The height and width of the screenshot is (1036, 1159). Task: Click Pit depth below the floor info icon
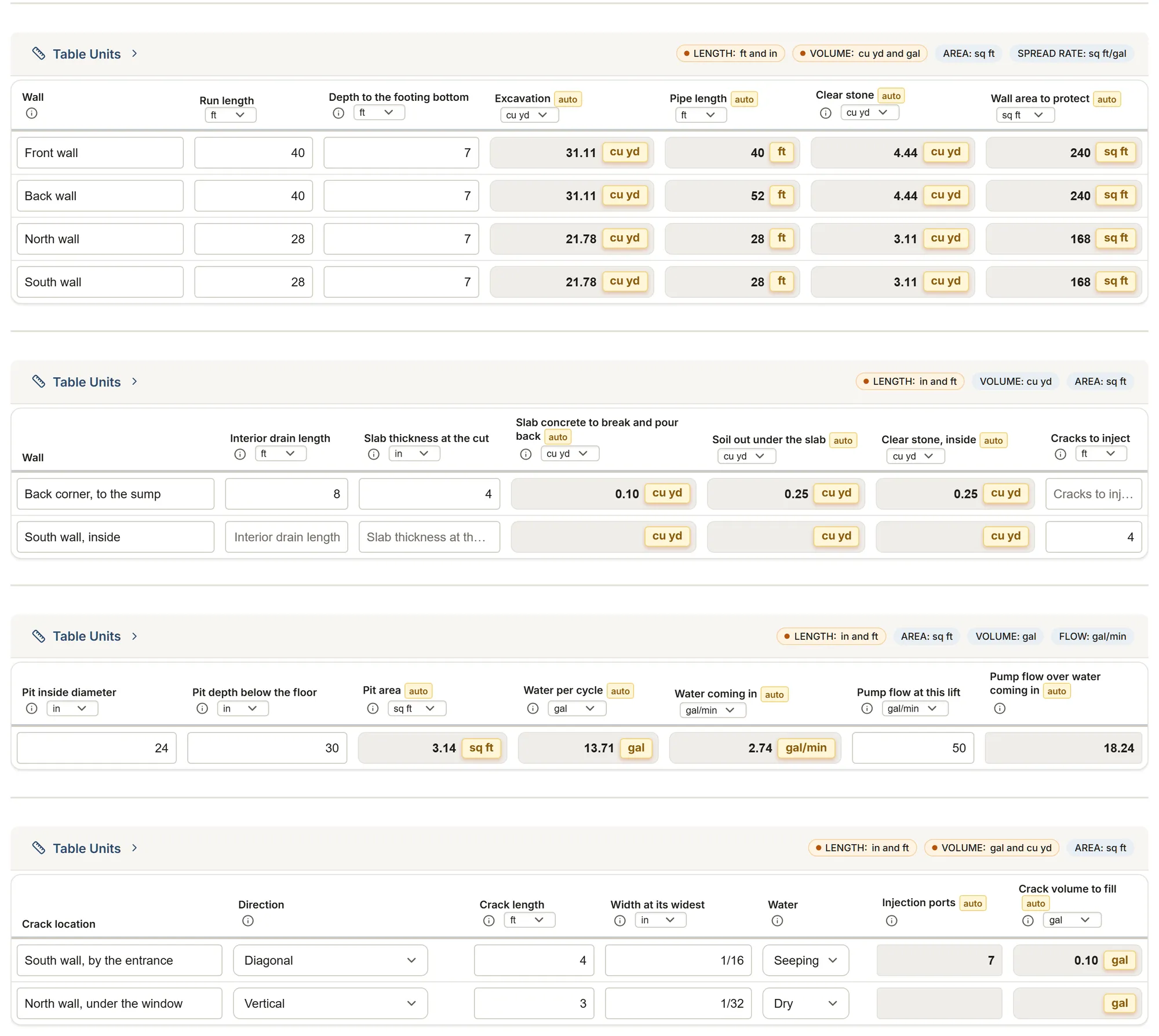[202, 709]
